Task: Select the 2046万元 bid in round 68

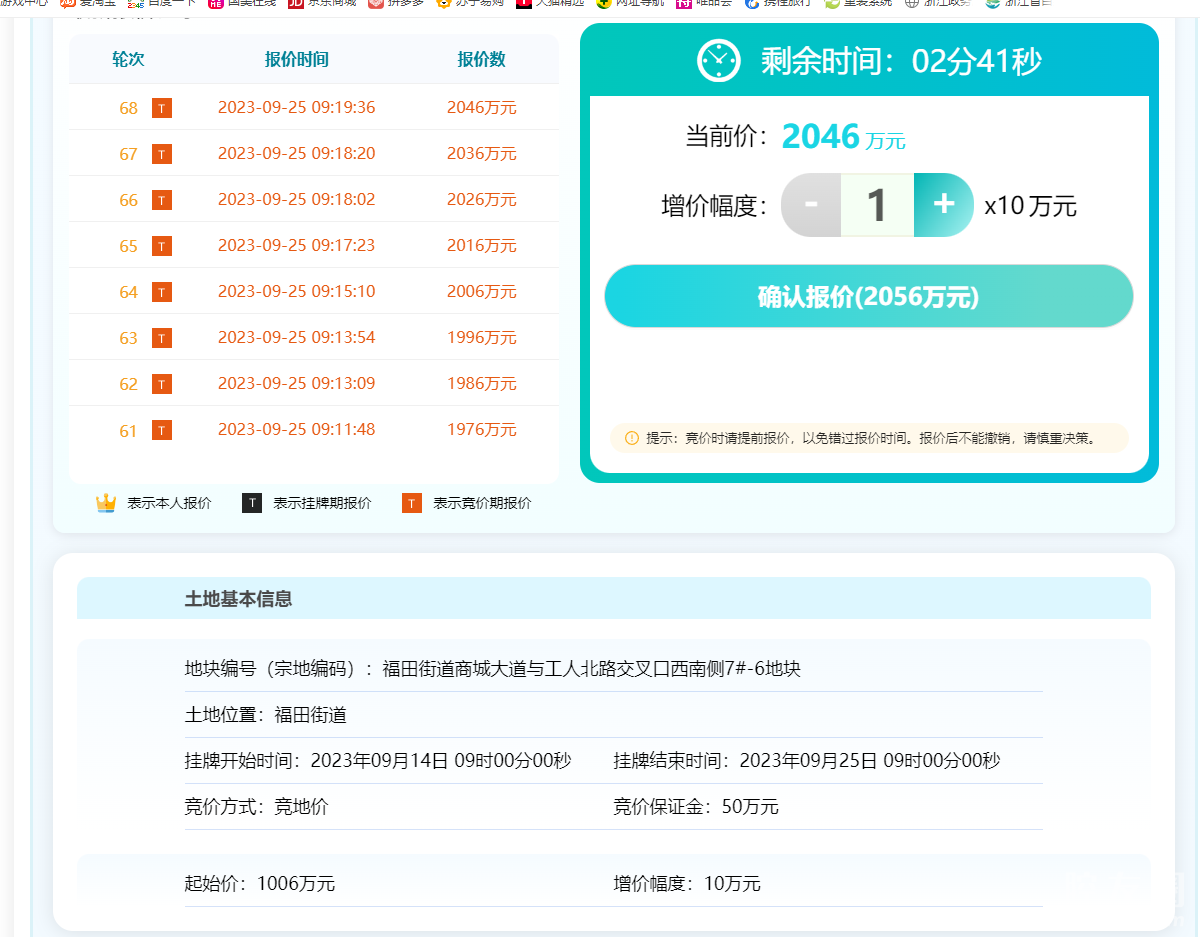Action: pos(481,108)
